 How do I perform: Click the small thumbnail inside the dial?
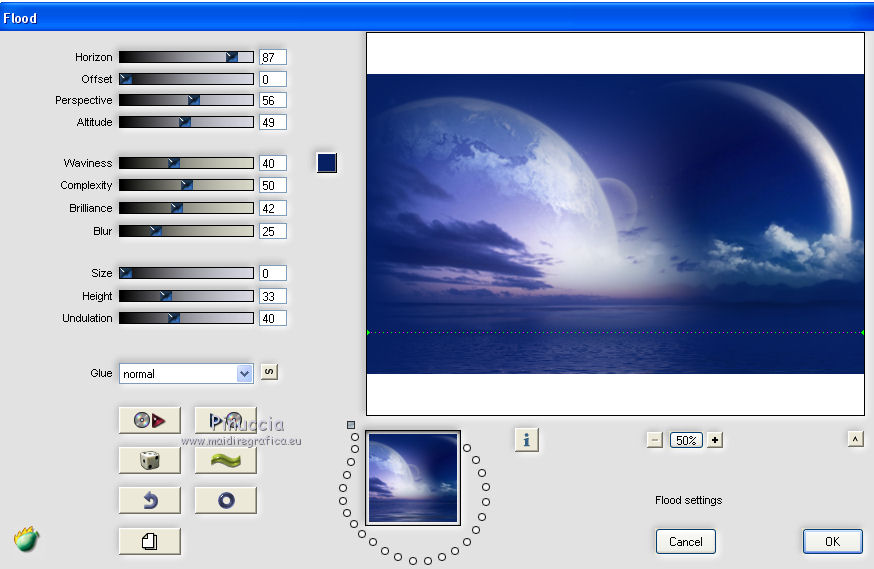[x=413, y=478]
